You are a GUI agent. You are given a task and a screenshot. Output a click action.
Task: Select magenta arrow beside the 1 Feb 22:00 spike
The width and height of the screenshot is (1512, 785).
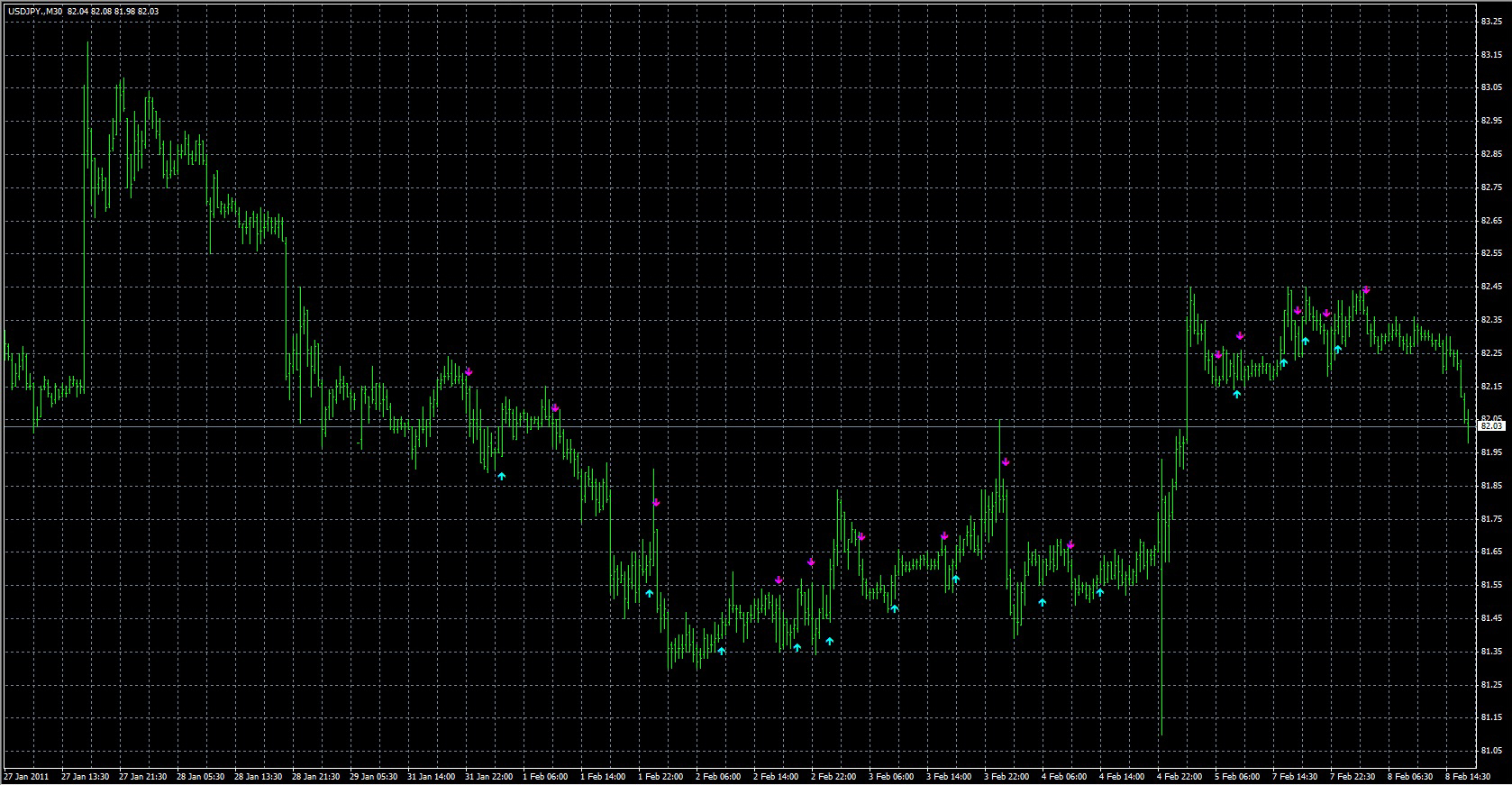pos(656,503)
